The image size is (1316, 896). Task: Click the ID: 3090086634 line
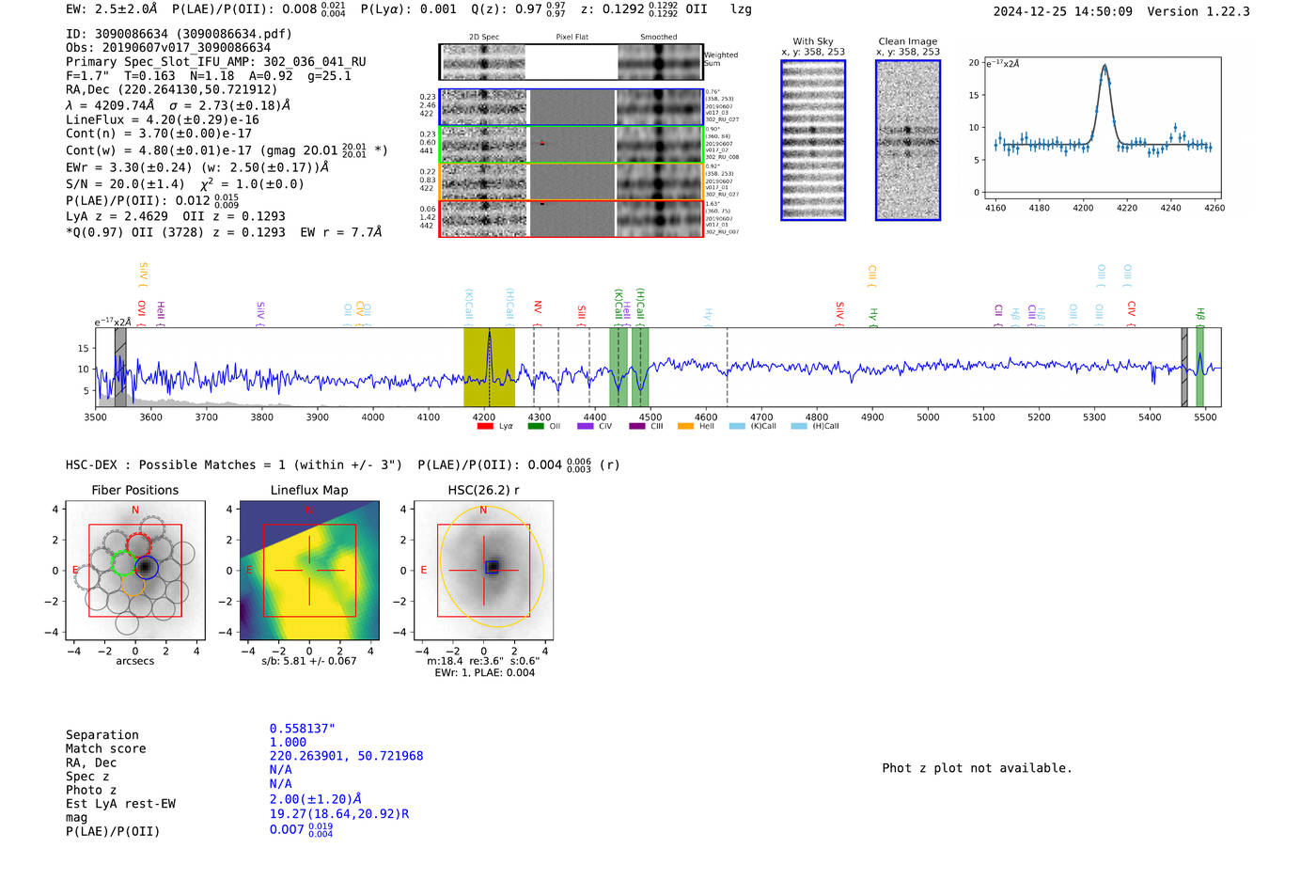coord(180,34)
